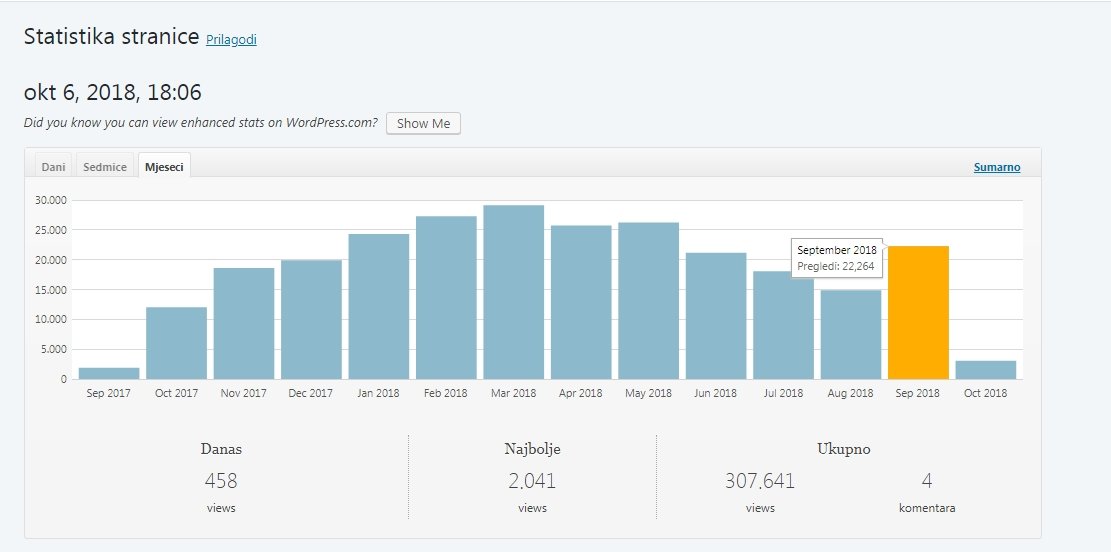Screen dimensions: 1111x552
Task: Click the May 2018 chart bar
Action: point(648,301)
